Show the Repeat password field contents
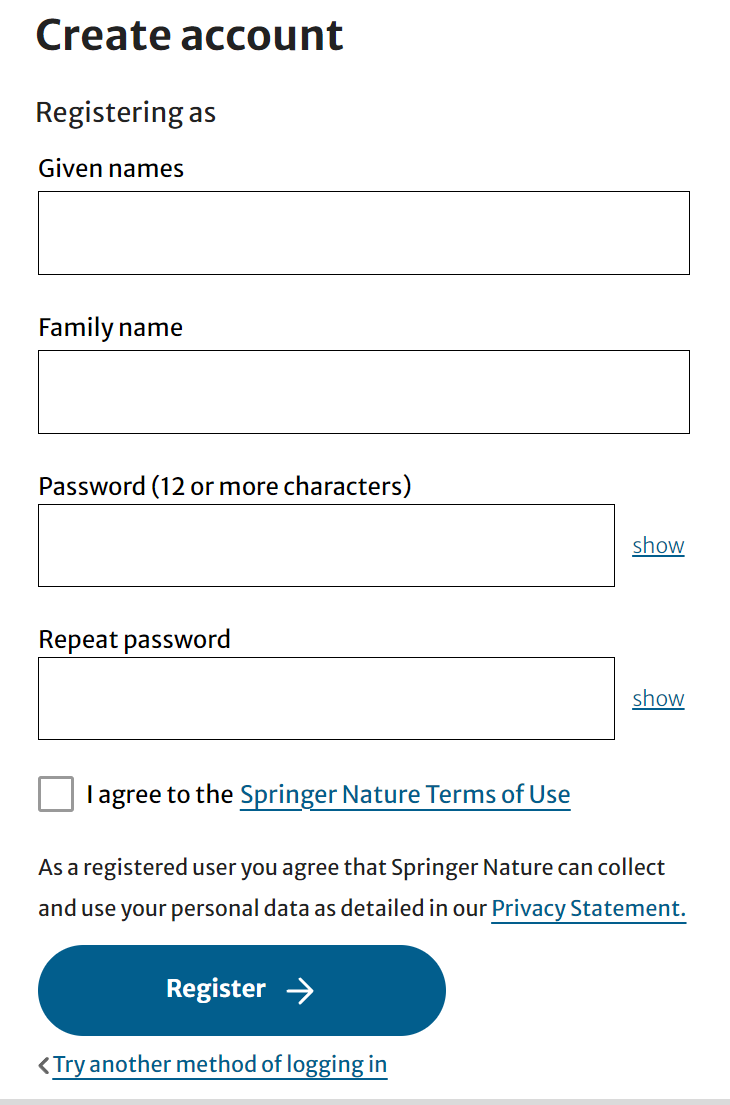730x1105 pixels. coord(658,698)
